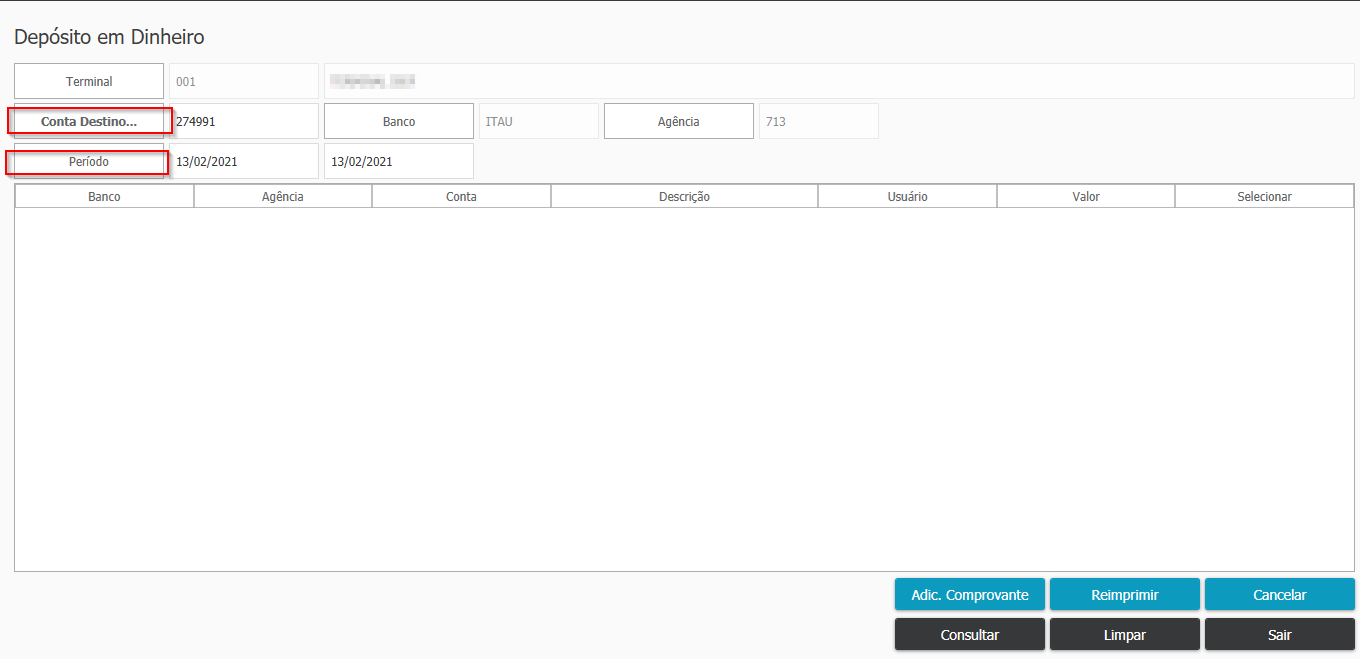Viewport: 1360px width, 659px height.
Task: Click the Descrição column header
Action: 684,196
